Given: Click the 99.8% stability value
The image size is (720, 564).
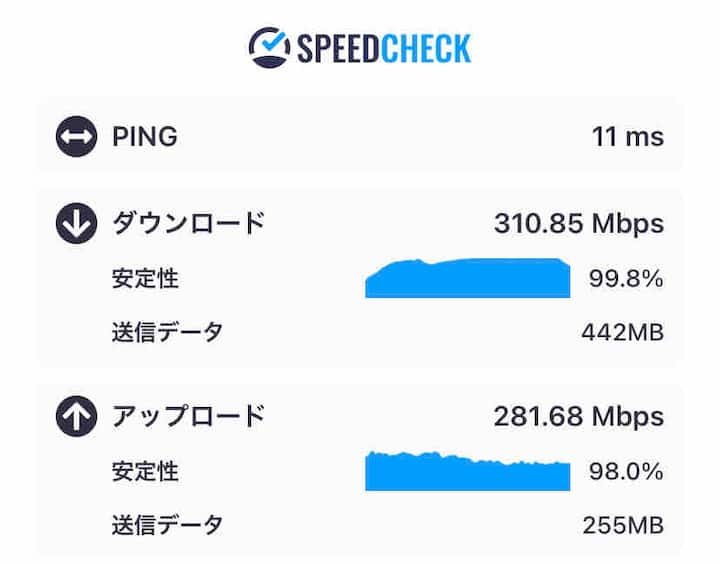Looking at the screenshot, I should 625,279.
